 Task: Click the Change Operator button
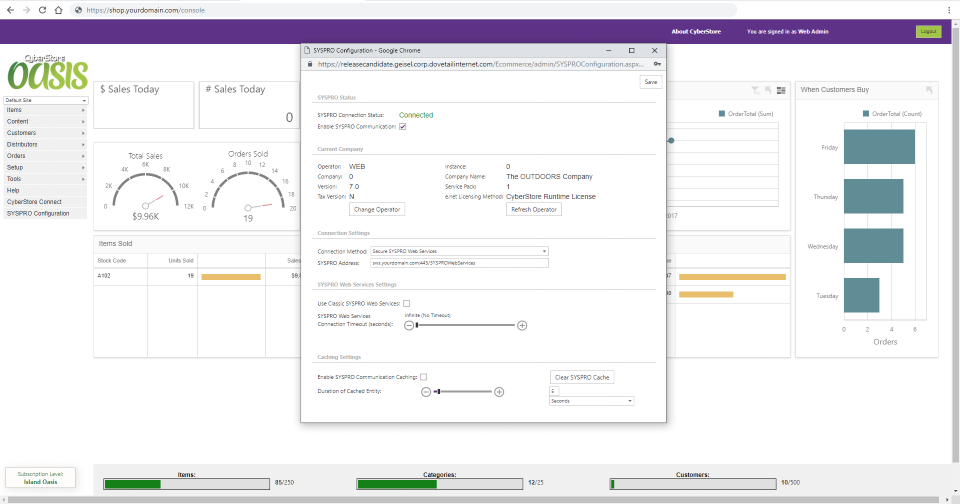coord(377,209)
